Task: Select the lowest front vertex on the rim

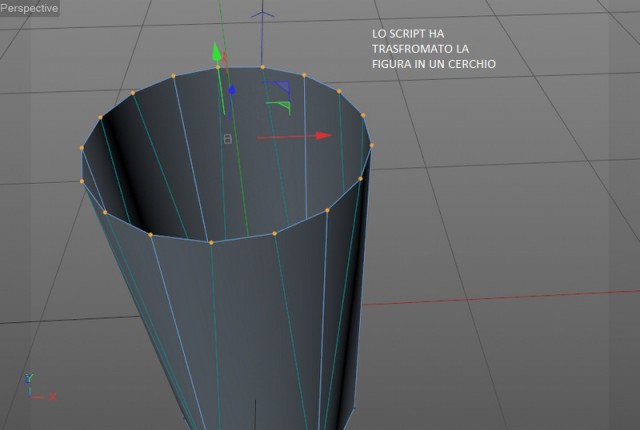Action: 211,243
